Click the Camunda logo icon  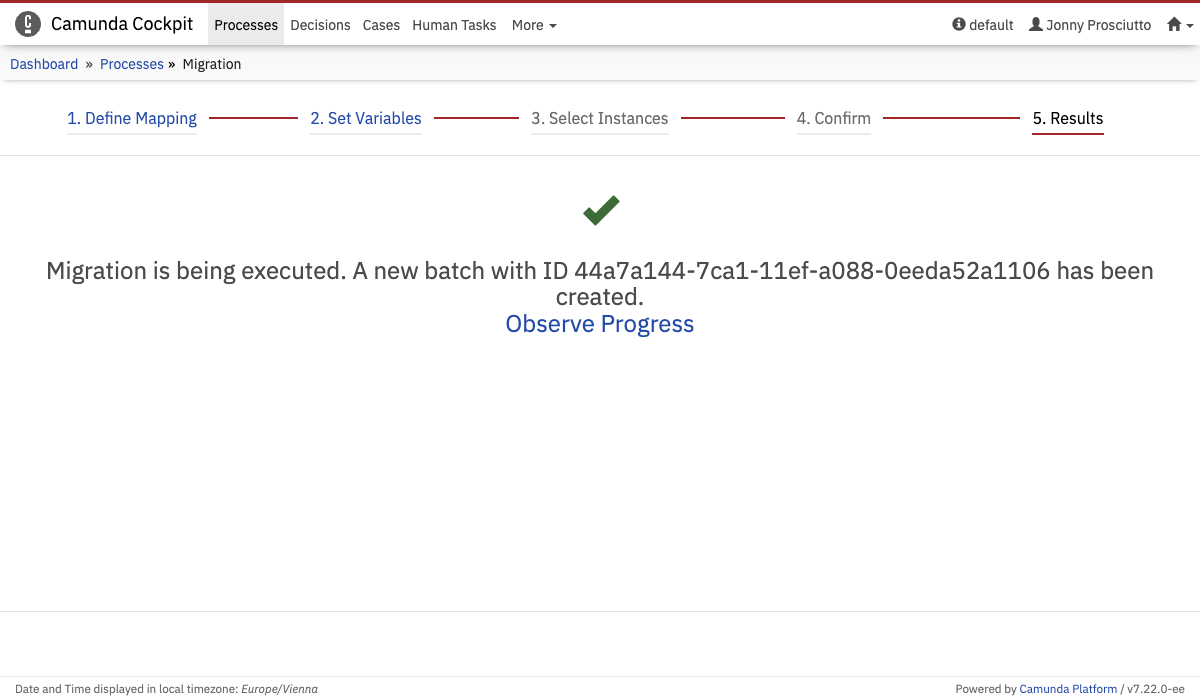point(28,25)
